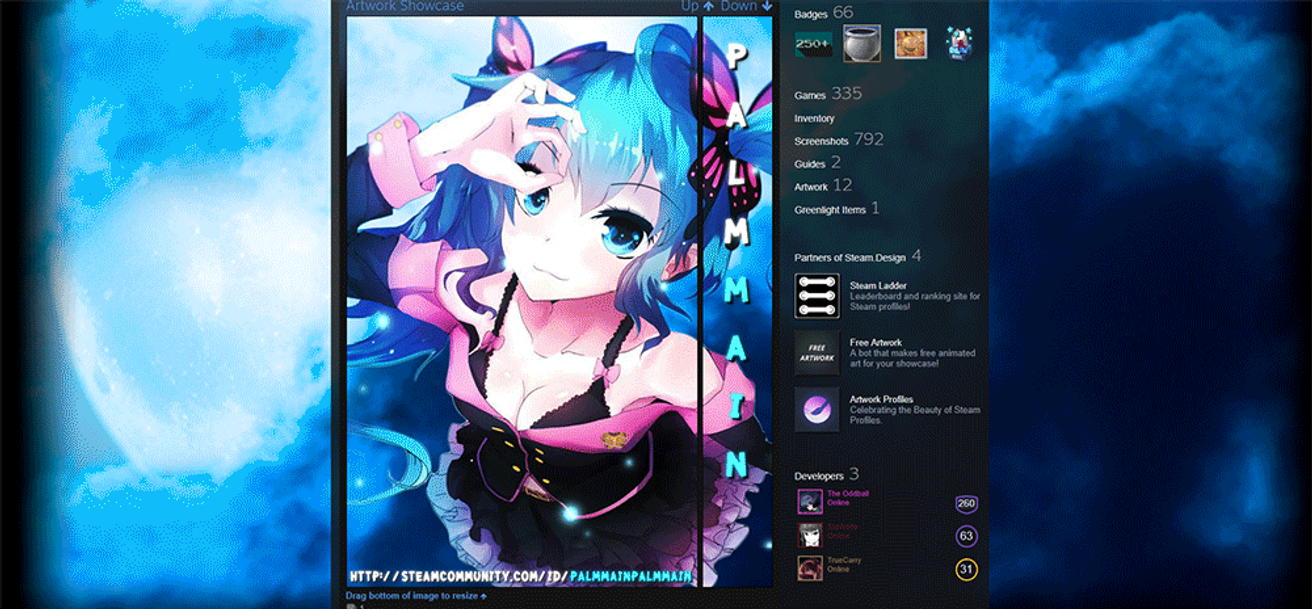Open the Inventory link
Image resolution: width=1312 pixels, height=609 pixels.
coord(814,119)
